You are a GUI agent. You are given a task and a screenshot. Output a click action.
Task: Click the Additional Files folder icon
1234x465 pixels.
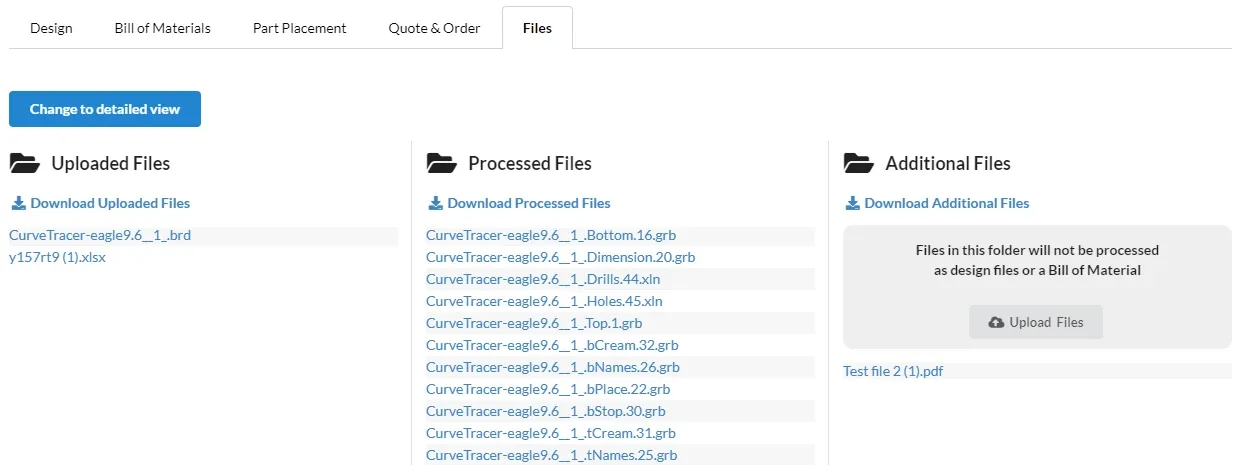click(x=858, y=163)
